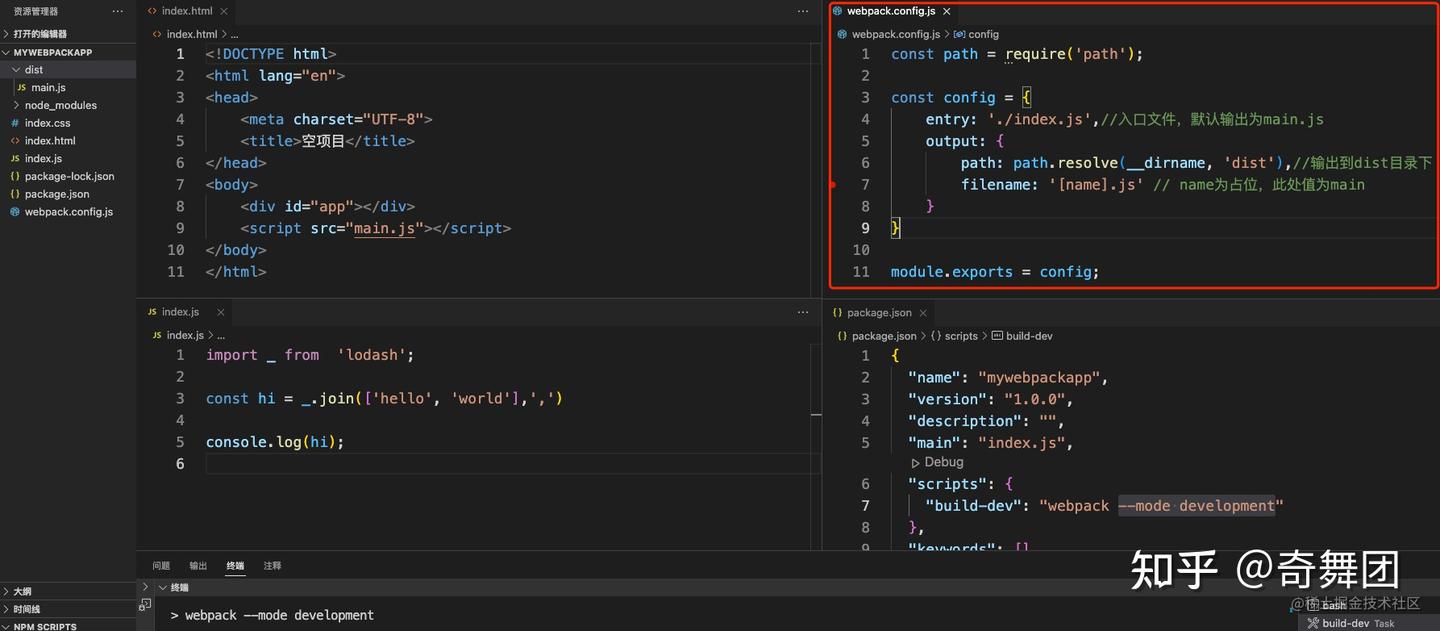Click webpack.config.js in its breadcrumb
Screen dimensions: 1440x631
click(x=896, y=34)
